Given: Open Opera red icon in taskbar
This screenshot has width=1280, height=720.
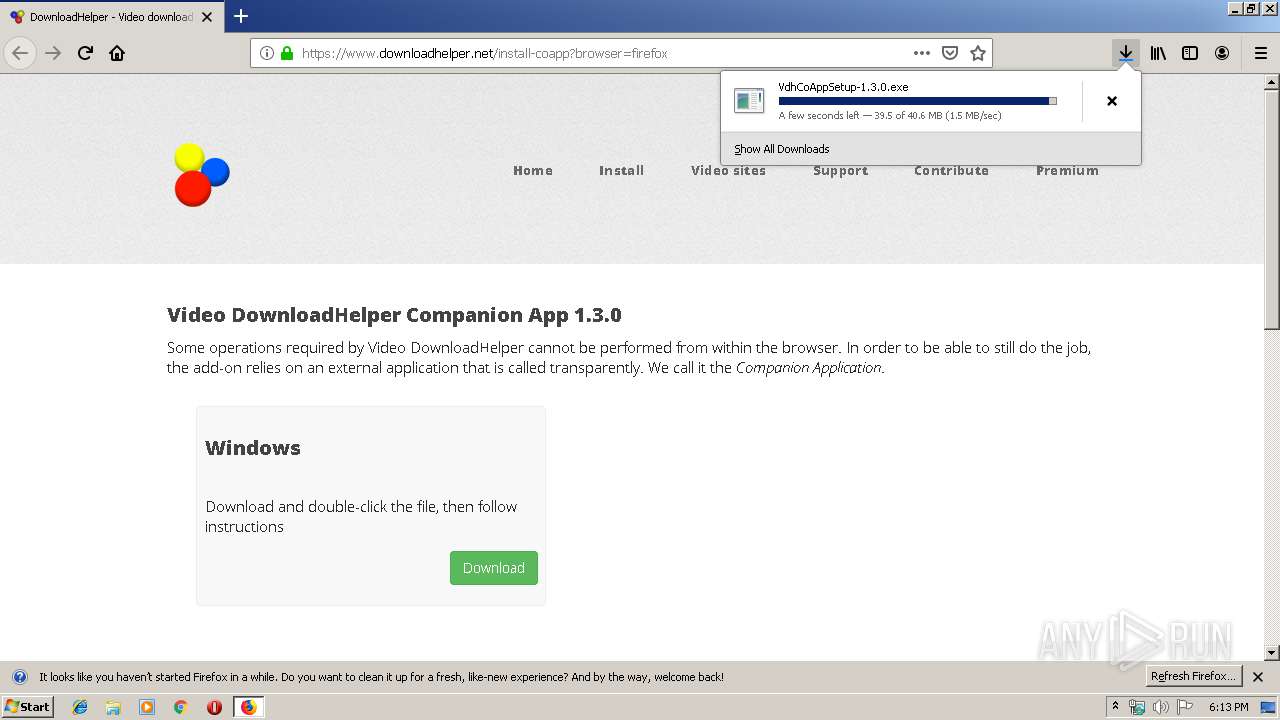Looking at the screenshot, I should click(x=214, y=707).
